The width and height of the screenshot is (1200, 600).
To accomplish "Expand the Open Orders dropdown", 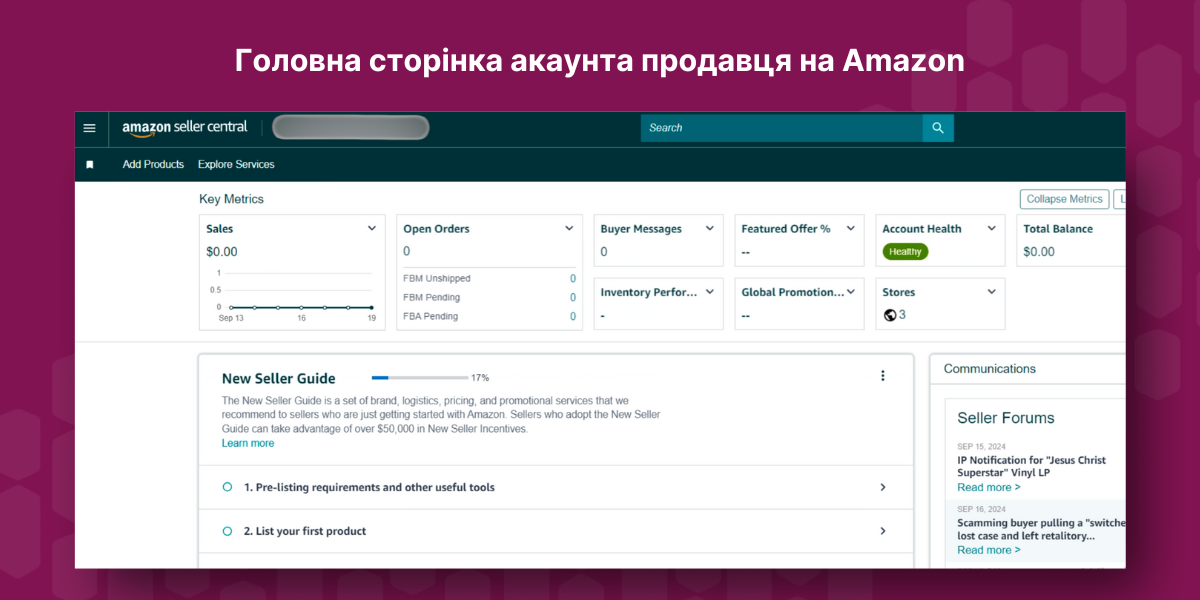I will tap(569, 228).
